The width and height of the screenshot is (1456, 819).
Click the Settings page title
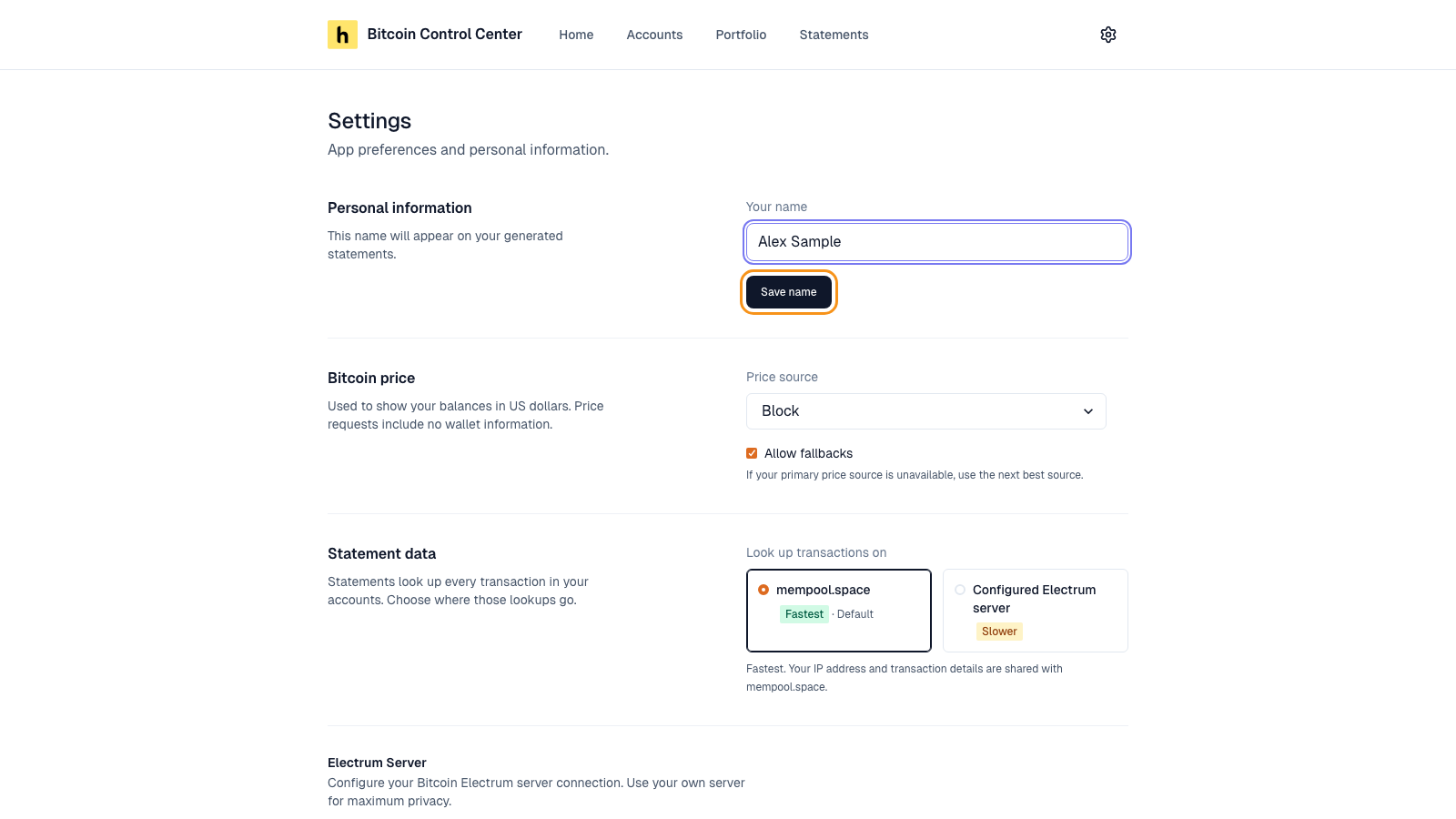(x=369, y=121)
